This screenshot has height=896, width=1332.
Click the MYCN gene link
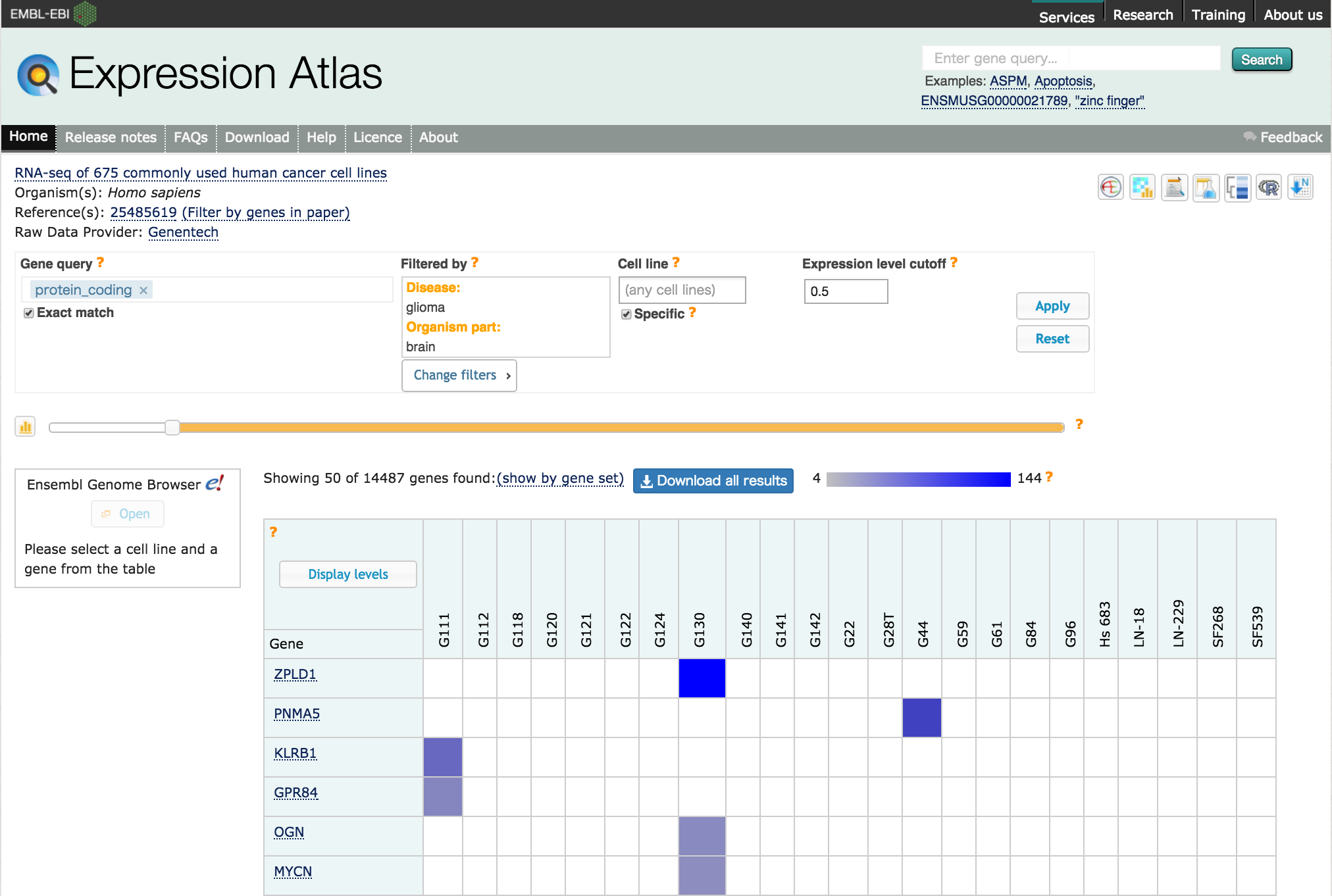click(293, 872)
